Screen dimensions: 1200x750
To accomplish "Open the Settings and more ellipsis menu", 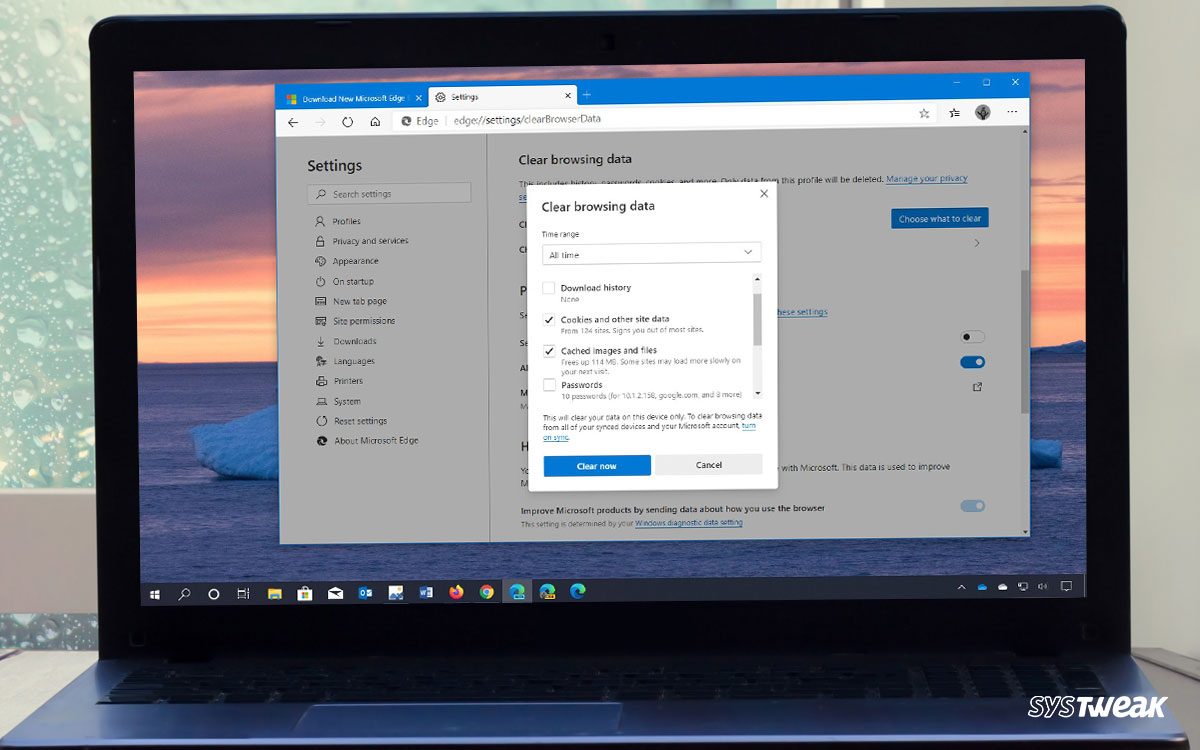I will pyautogui.click(x=1013, y=112).
